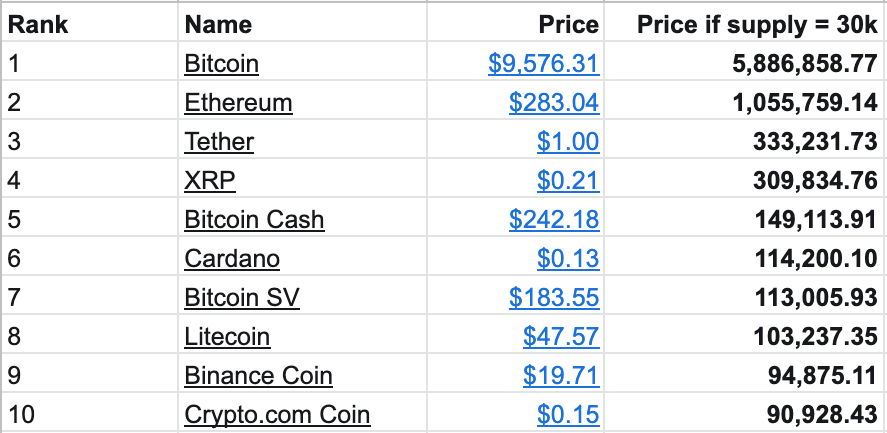
Task: Select the 90,928.43 cell
Action: 745,415
